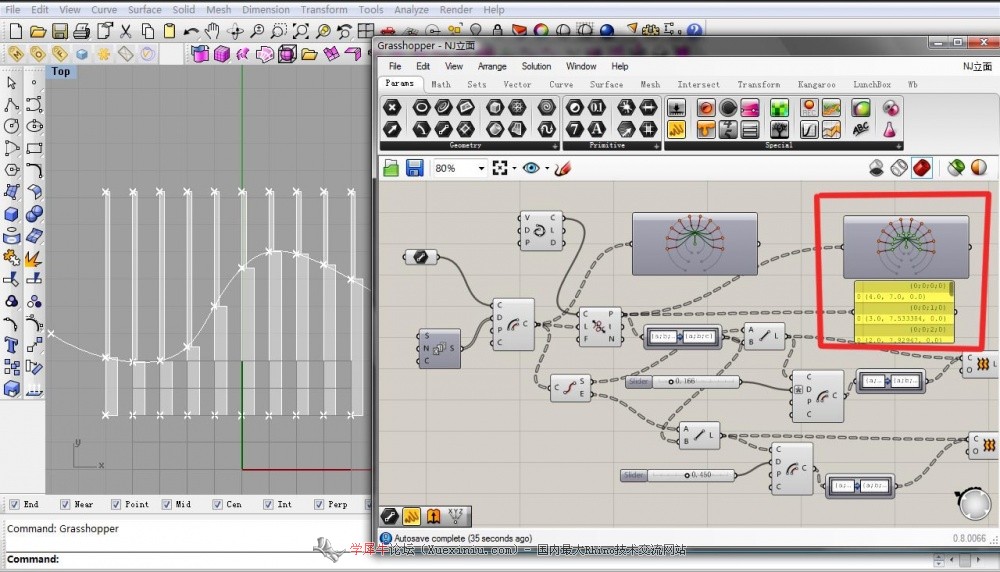Screen dimensions: 1000x572
Task: Click the Rhino Print icon
Action: [x=82, y=31]
